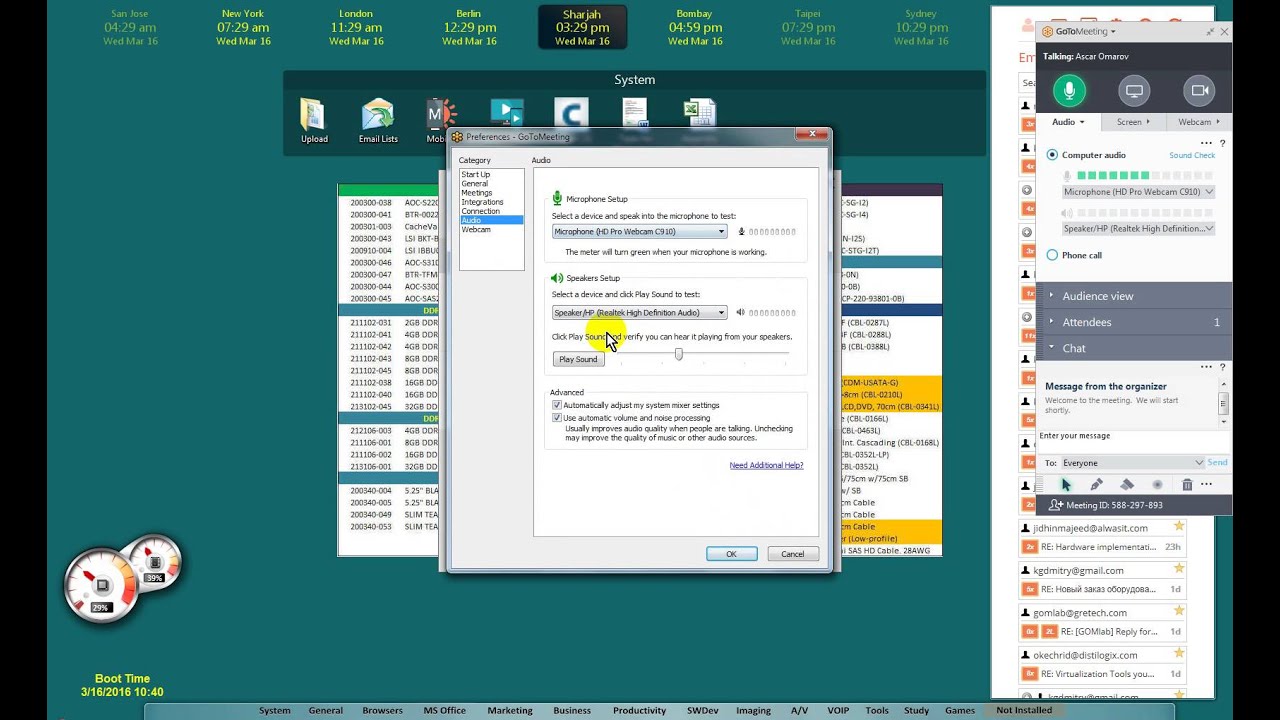The width and height of the screenshot is (1280, 720).
Task: Click the chat message scrollbar
Action: pos(1223,403)
